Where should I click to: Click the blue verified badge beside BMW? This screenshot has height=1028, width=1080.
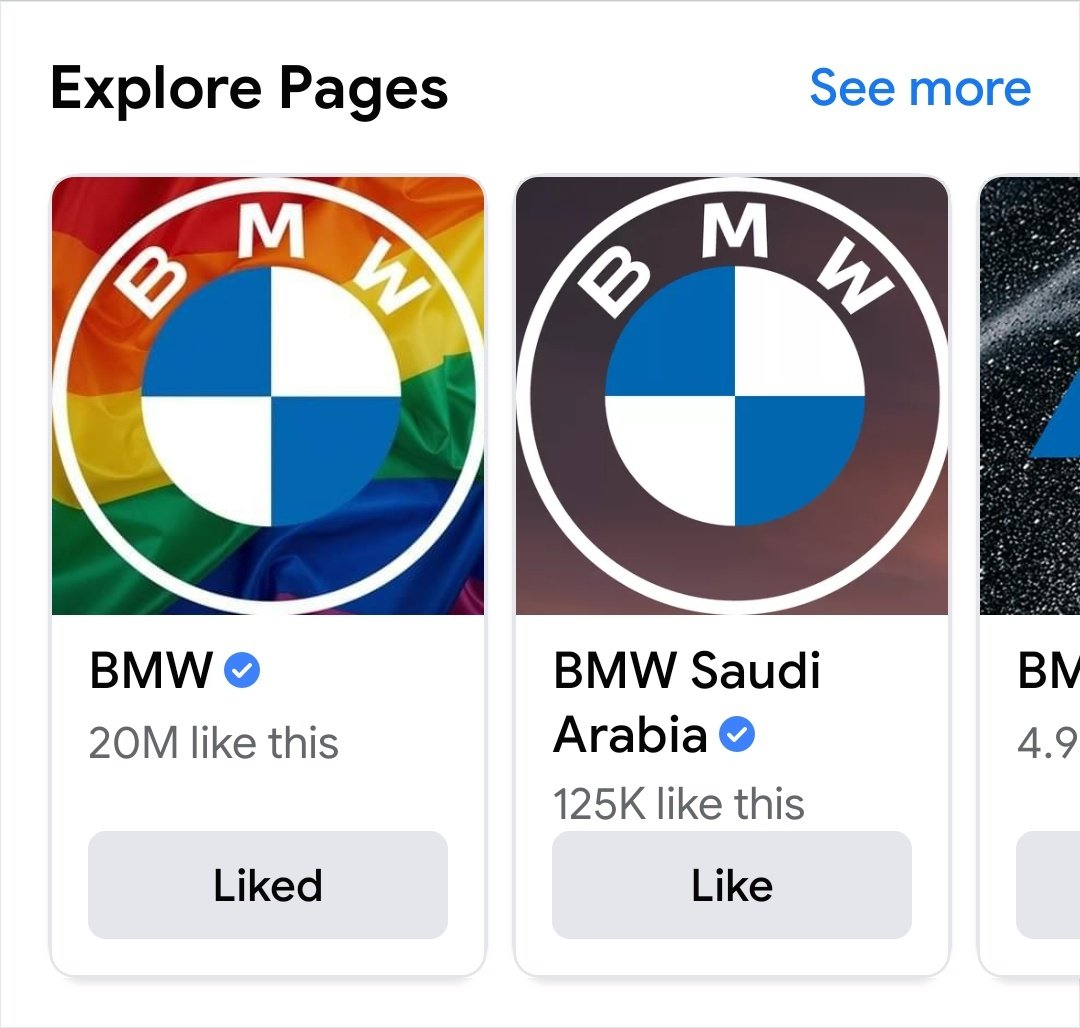242,670
